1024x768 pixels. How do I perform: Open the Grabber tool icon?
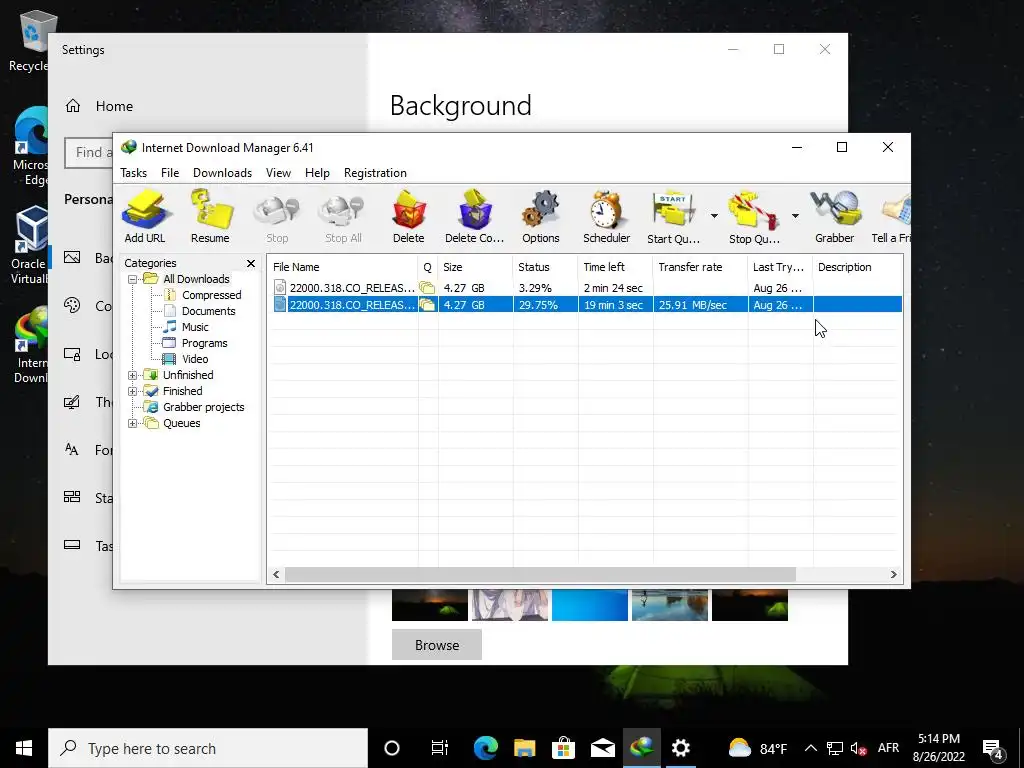(835, 217)
